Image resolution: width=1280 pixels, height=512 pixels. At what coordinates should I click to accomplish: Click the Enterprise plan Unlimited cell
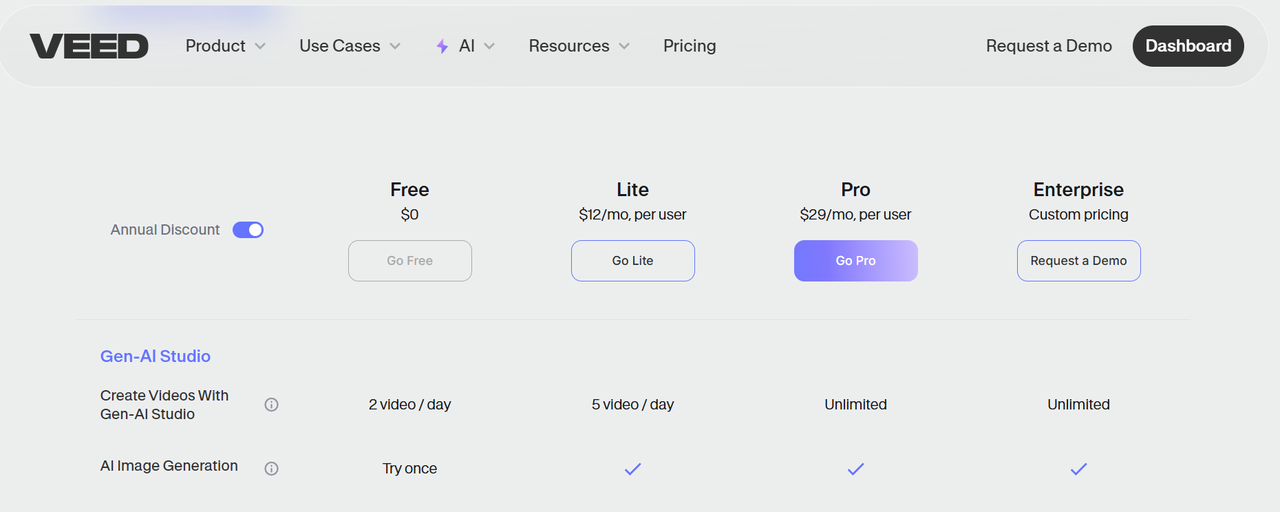tap(1079, 405)
